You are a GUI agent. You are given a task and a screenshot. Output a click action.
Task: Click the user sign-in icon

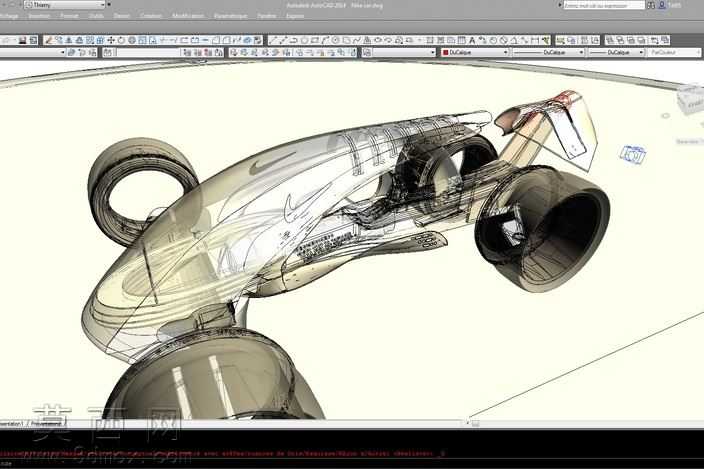click(x=662, y=5)
